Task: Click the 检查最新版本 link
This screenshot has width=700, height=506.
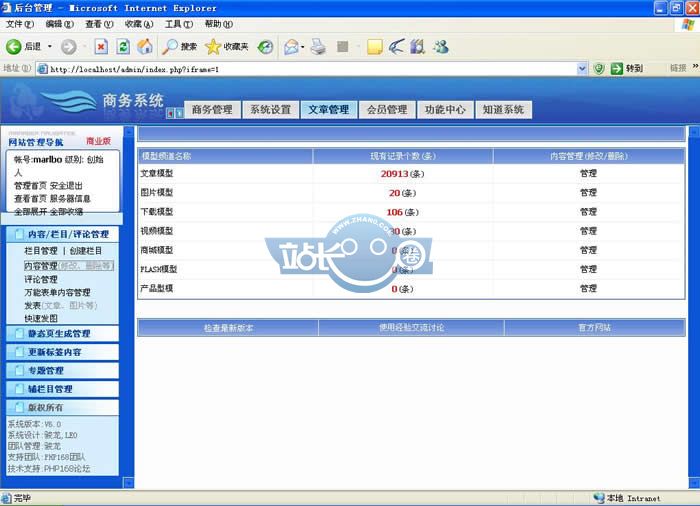Action: tap(229, 328)
